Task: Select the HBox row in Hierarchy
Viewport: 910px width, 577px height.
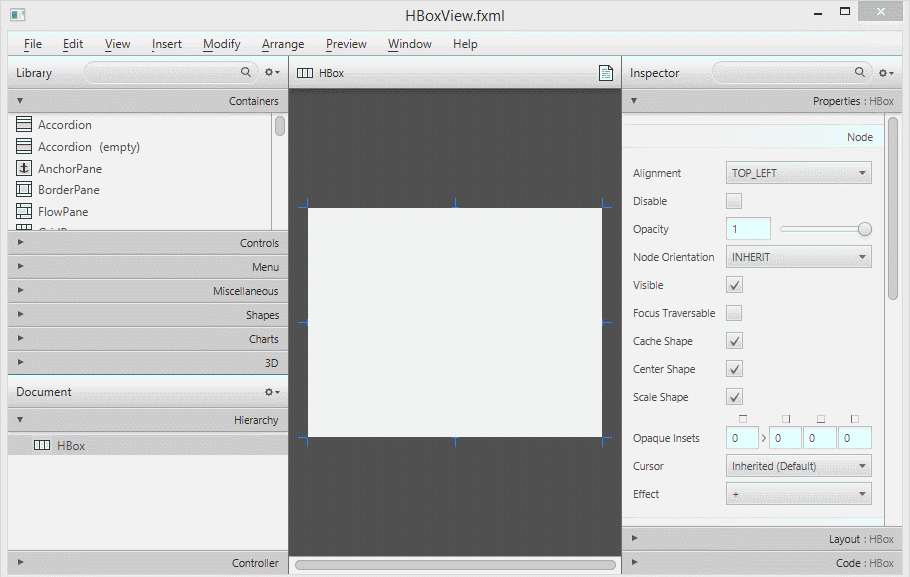Action: 148,445
